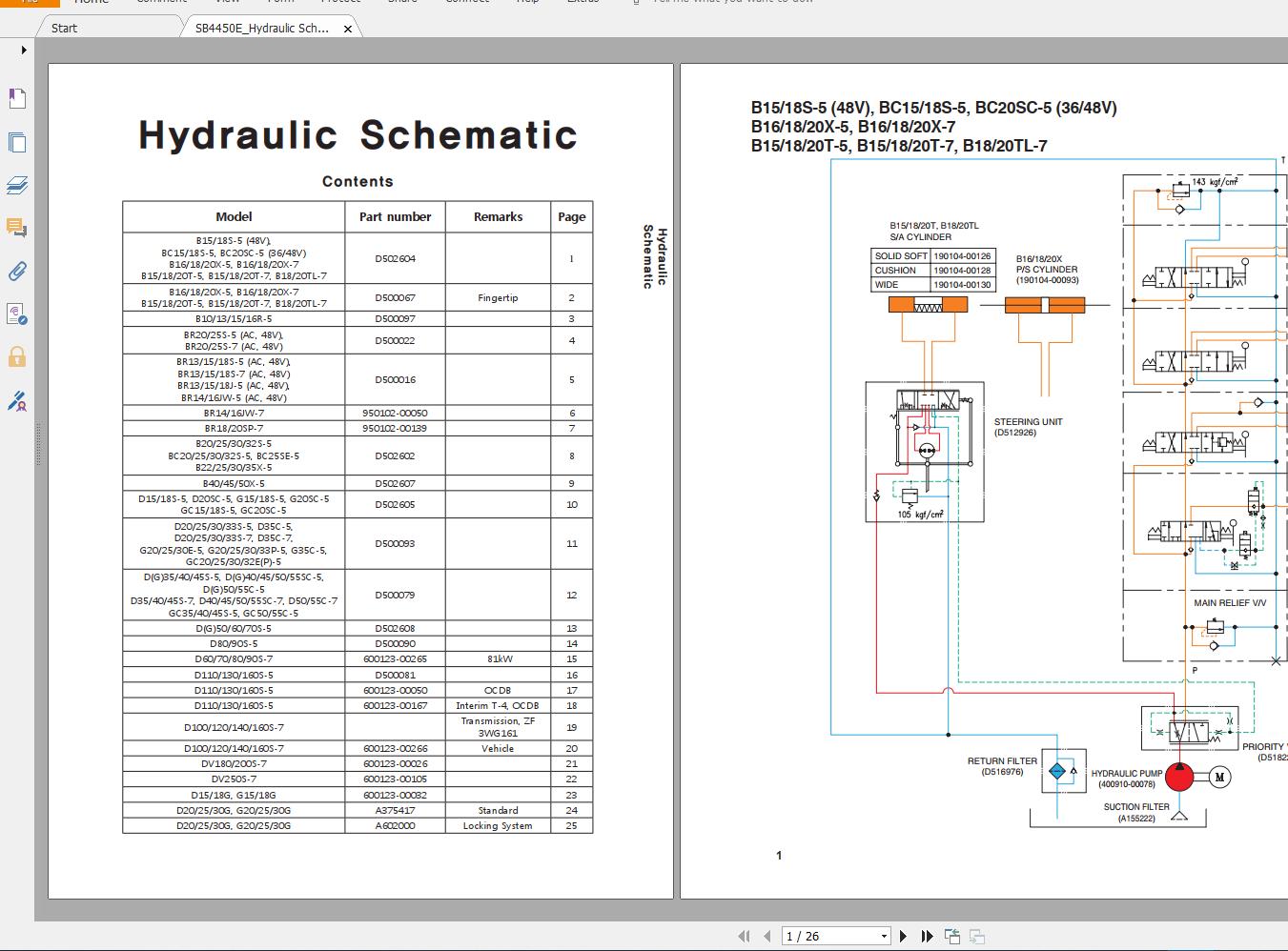Click the previous view icon
1288x951 pixels.
pos(952,937)
